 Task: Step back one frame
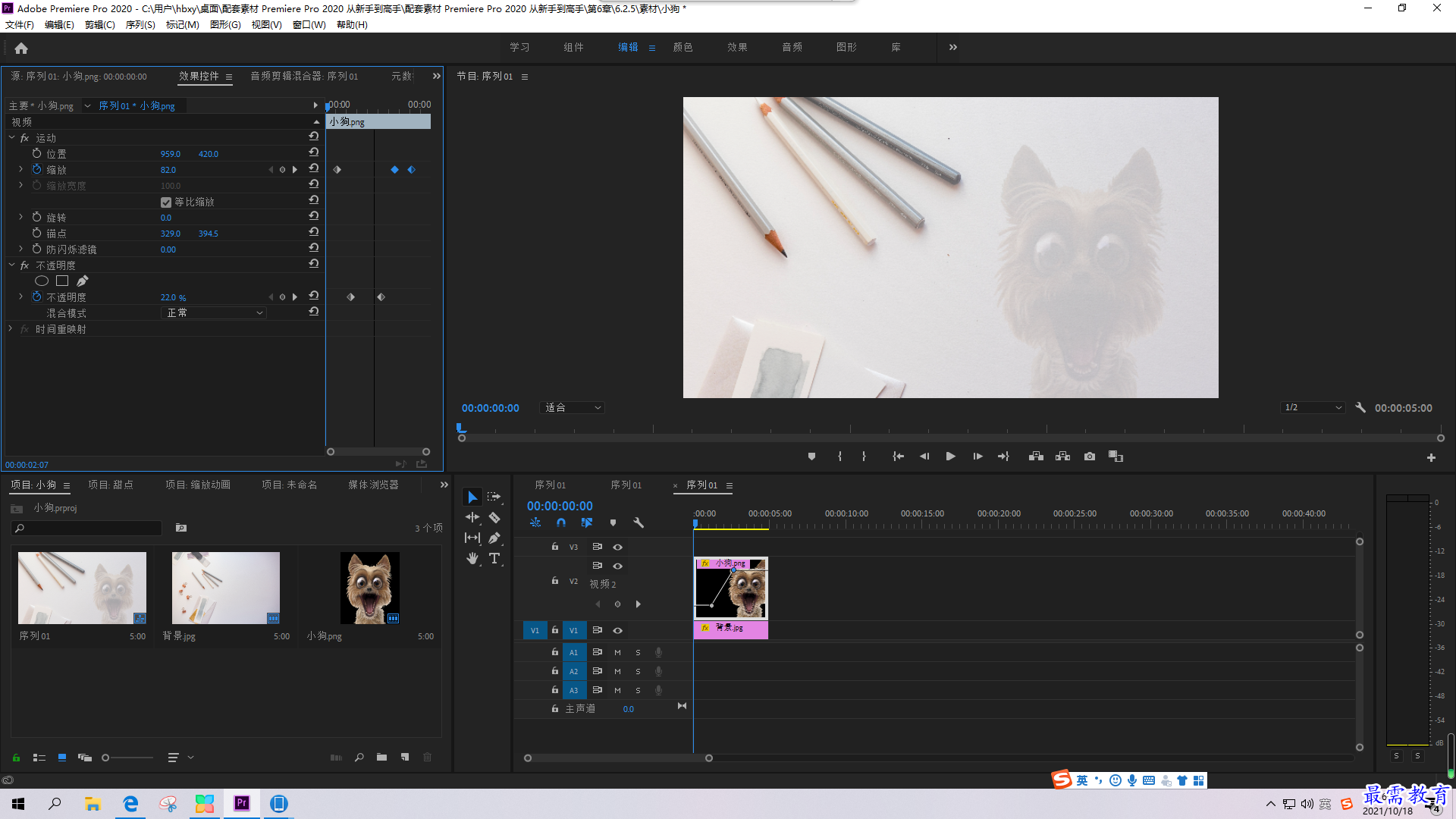[924, 457]
